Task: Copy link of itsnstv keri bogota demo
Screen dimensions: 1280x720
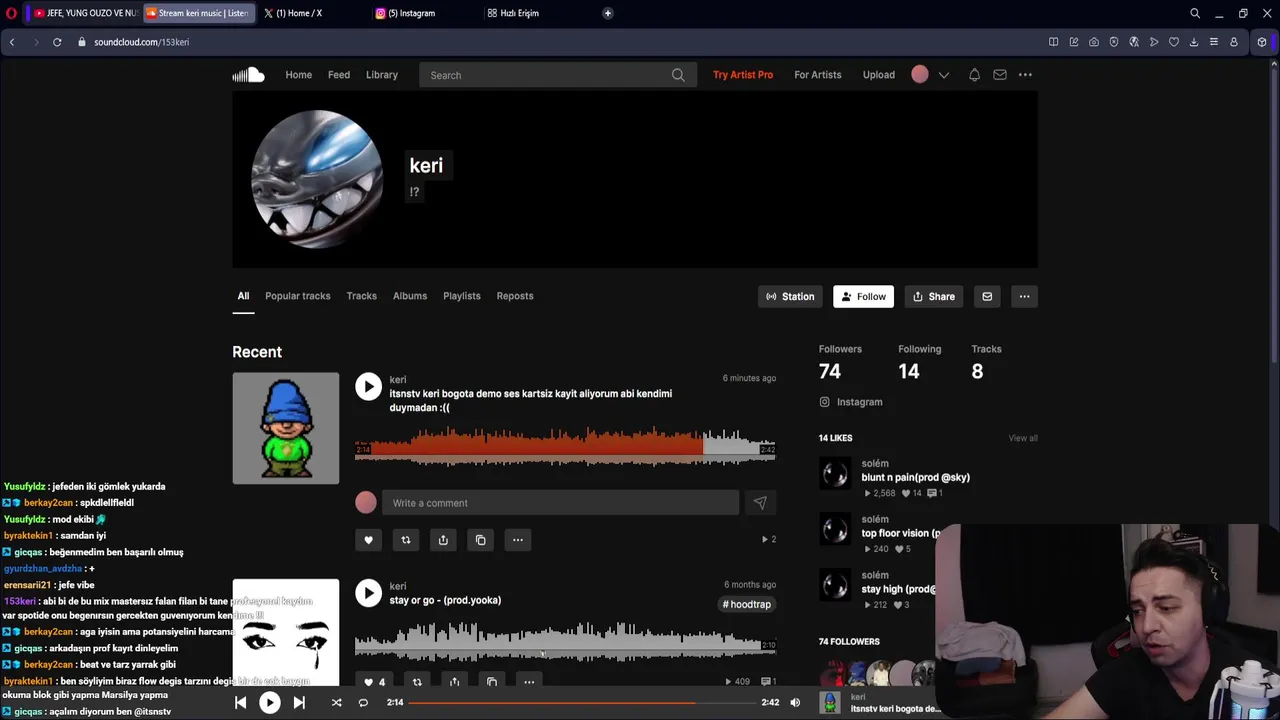Action: [x=481, y=540]
